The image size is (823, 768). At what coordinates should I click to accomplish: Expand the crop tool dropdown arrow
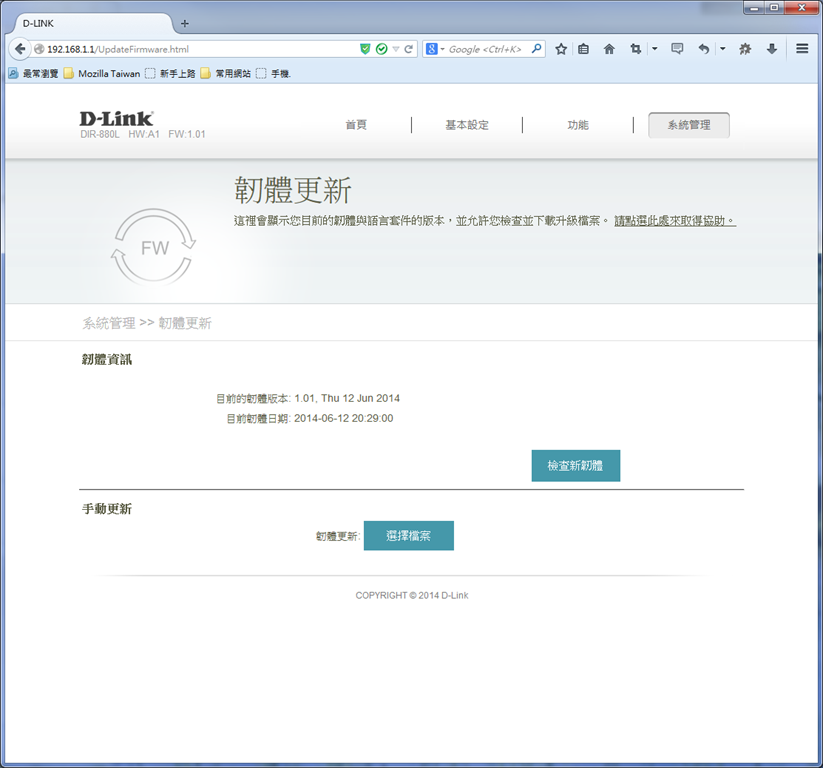pyautogui.click(x=655, y=49)
